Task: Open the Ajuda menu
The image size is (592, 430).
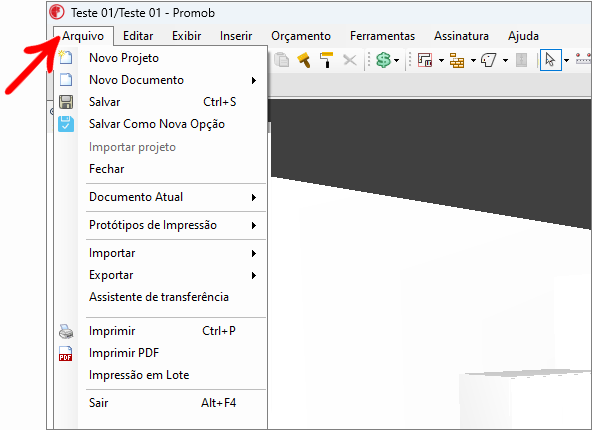Action: [523, 36]
